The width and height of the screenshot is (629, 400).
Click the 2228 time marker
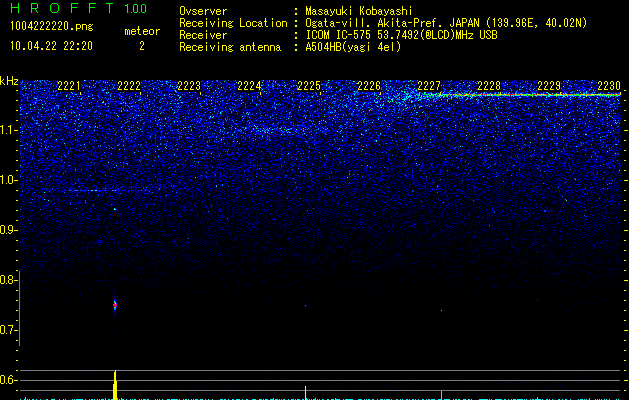tap(489, 86)
